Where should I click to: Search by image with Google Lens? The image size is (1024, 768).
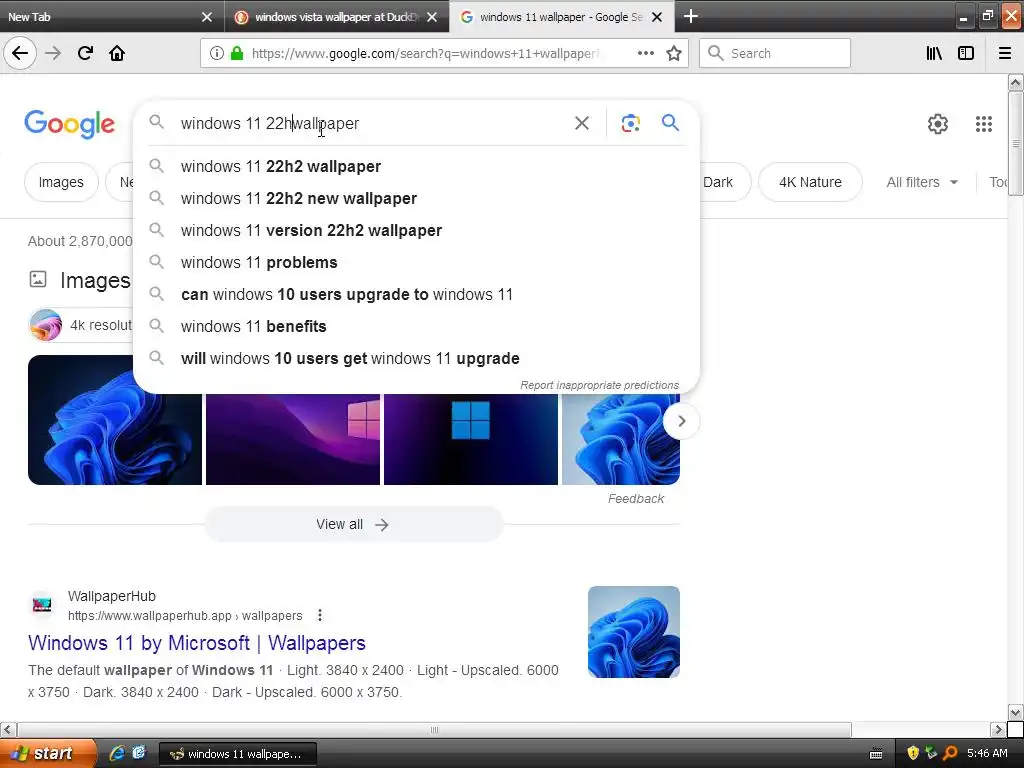click(630, 123)
